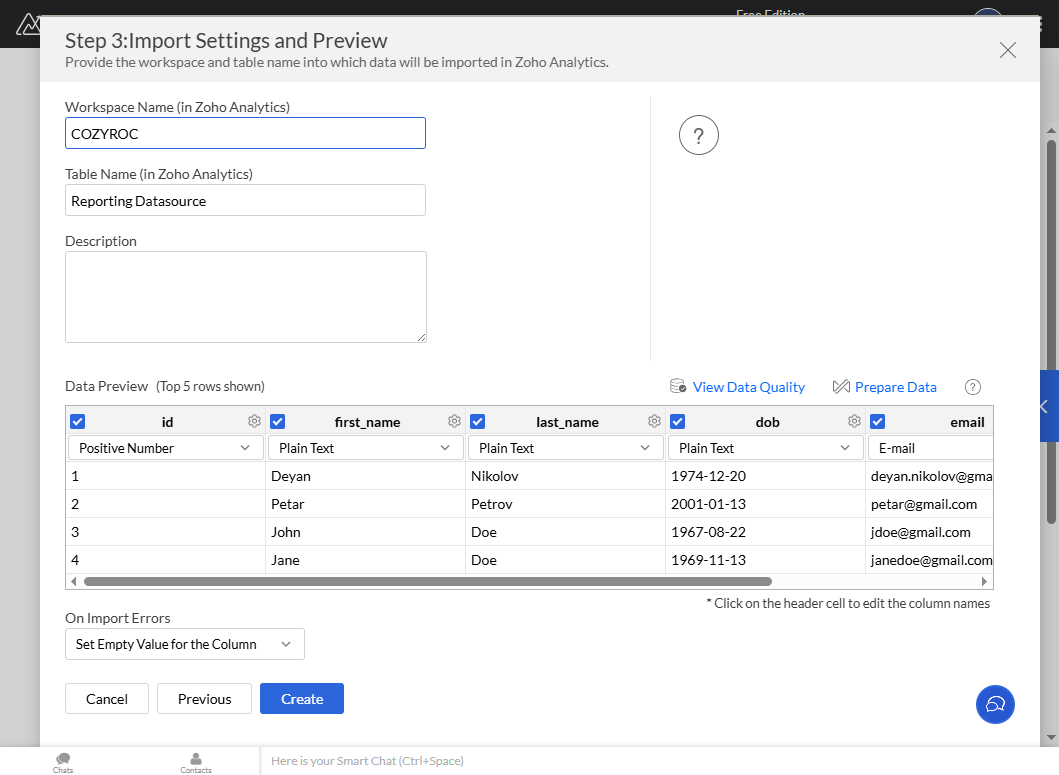Open settings gear for first_name column
This screenshot has width=1059, height=775.
[454, 422]
